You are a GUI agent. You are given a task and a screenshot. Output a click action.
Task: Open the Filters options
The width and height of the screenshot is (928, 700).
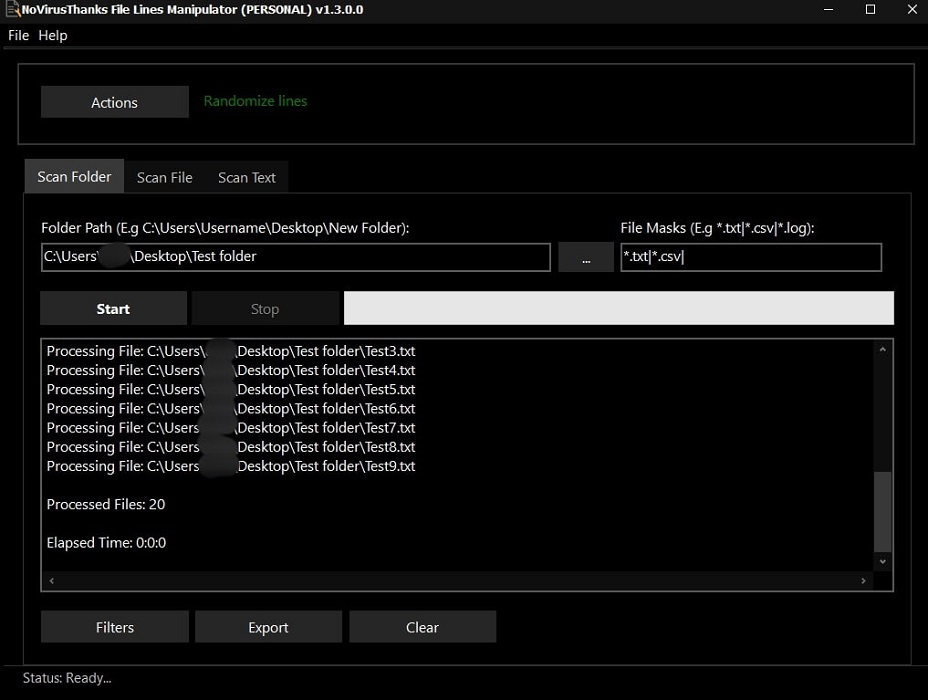(x=114, y=627)
